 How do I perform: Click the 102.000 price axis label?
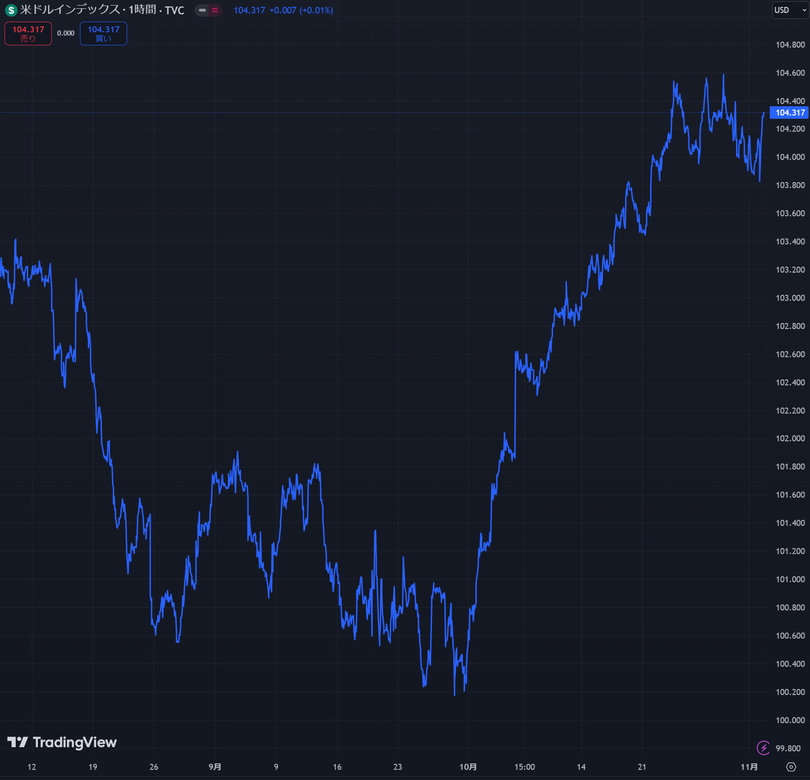[x=789, y=438]
